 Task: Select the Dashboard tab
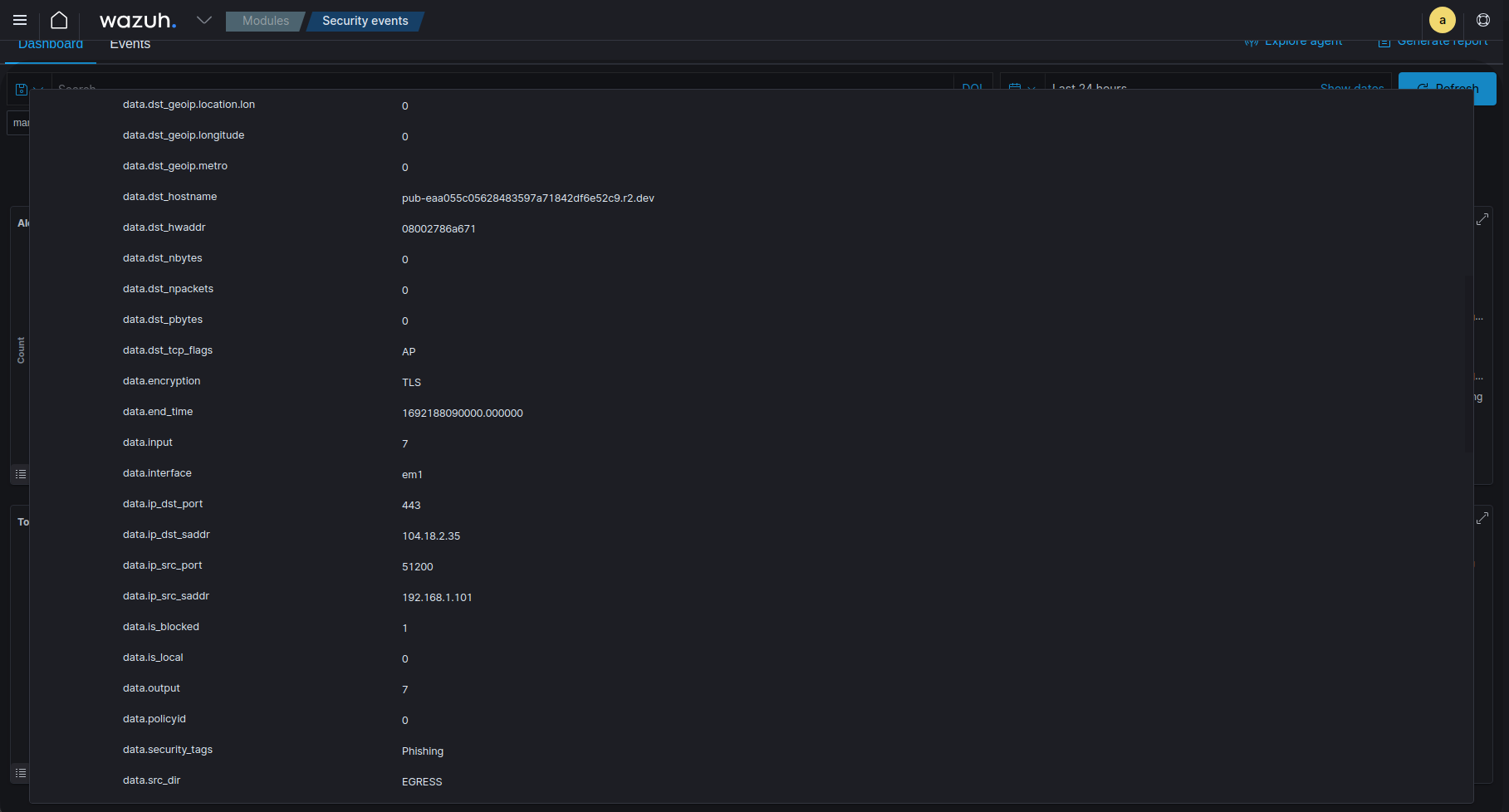click(51, 46)
